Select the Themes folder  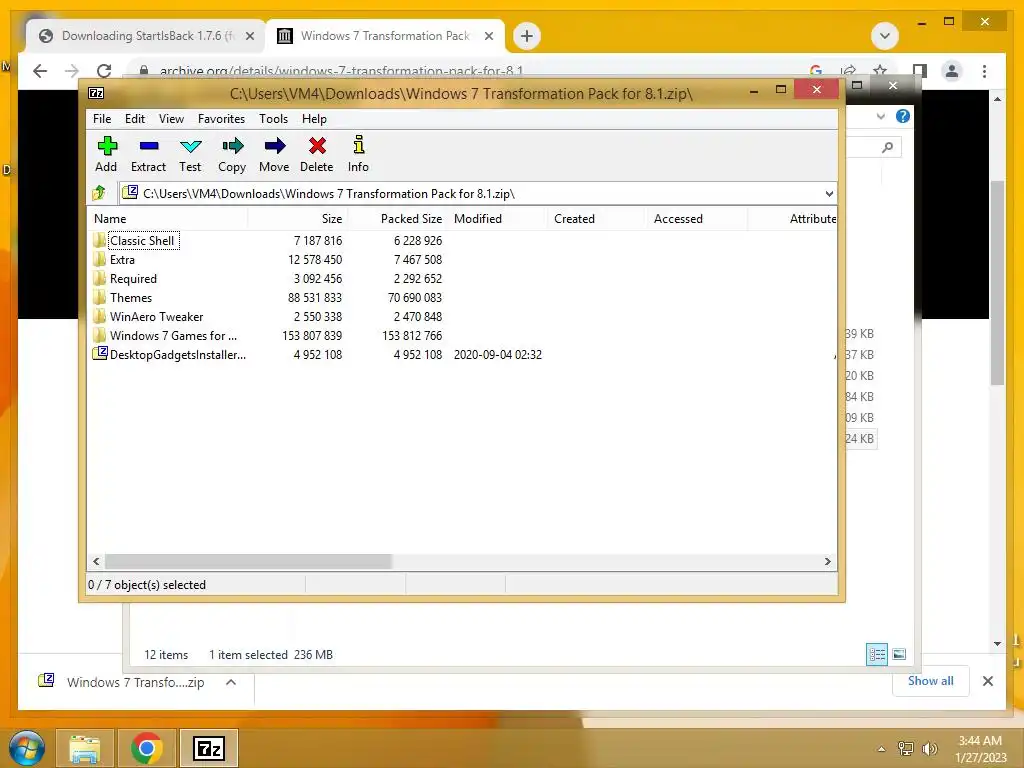tap(131, 297)
